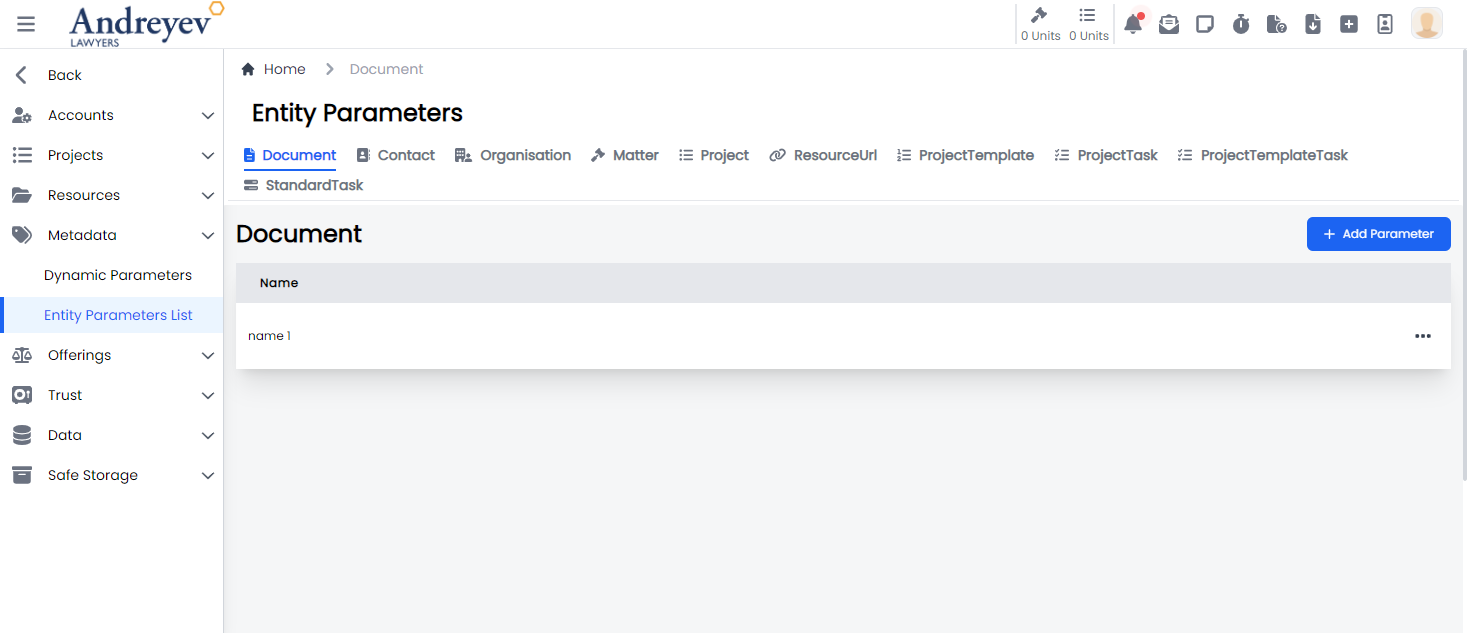The width and height of the screenshot is (1467, 633).
Task: Open the notifications bell
Action: [x=1133, y=23]
